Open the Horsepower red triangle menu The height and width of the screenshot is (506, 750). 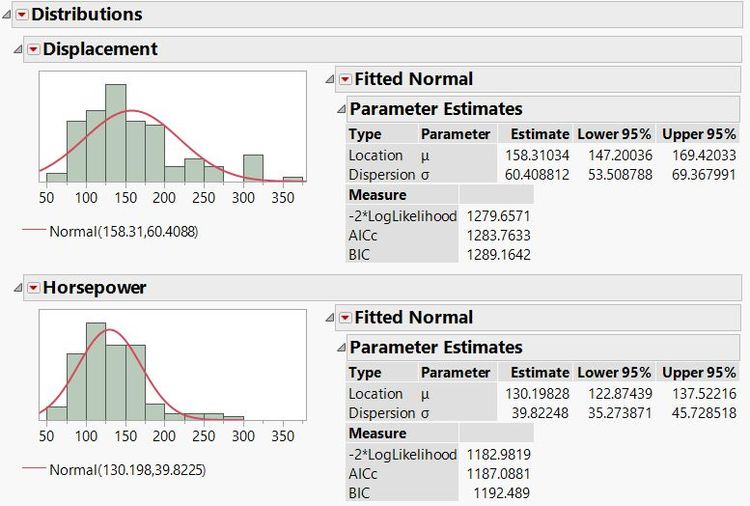click(x=33, y=288)
